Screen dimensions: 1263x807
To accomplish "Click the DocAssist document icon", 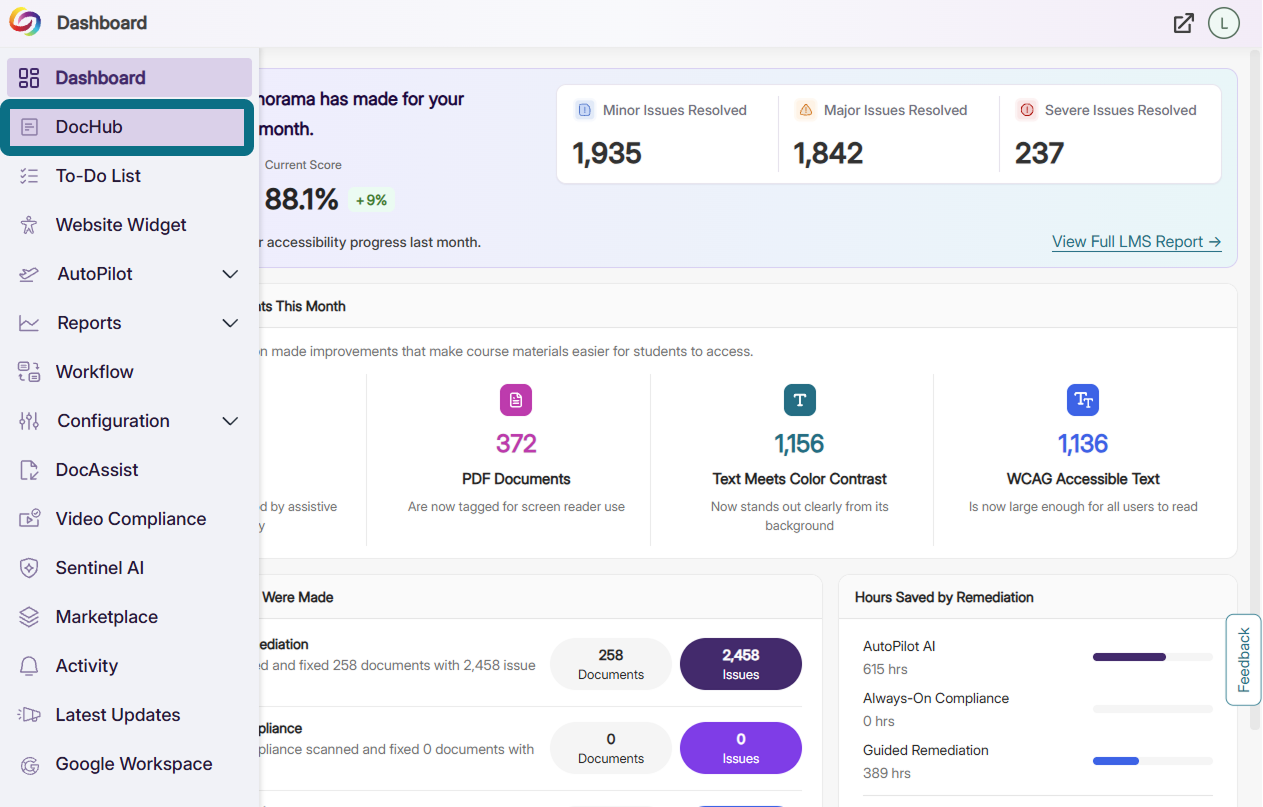I will pyautogui.click(x=29, y=470).
